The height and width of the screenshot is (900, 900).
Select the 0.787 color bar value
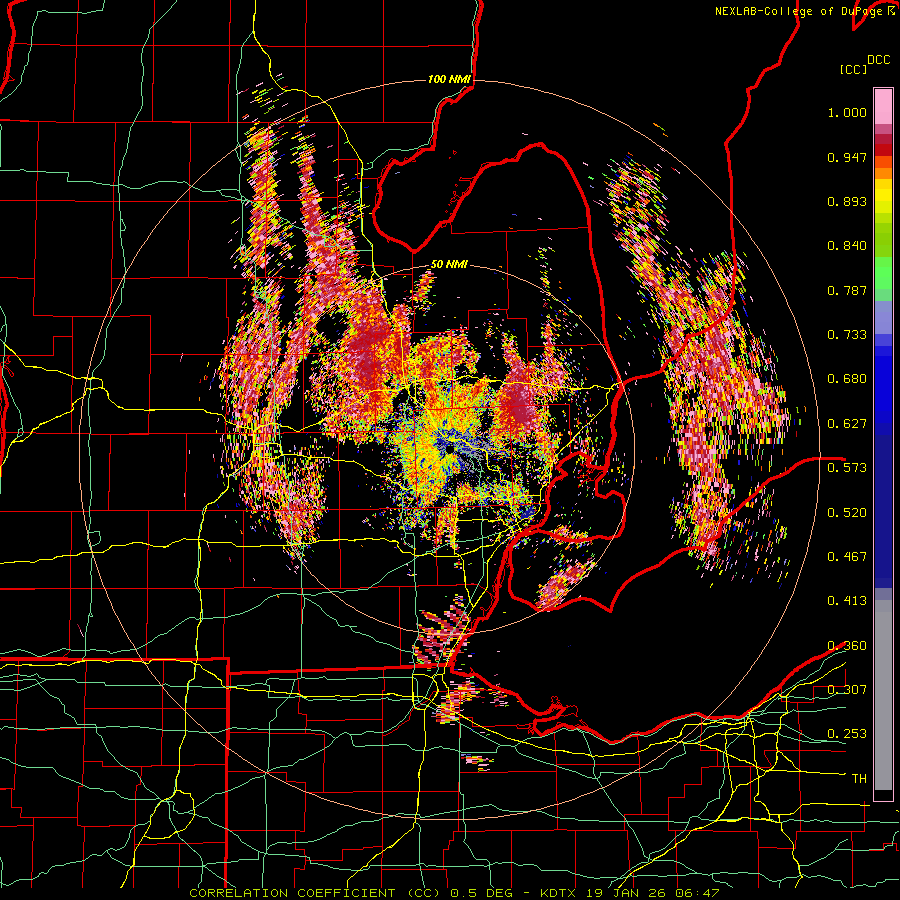pyautogui.click(x=847, y=290)
